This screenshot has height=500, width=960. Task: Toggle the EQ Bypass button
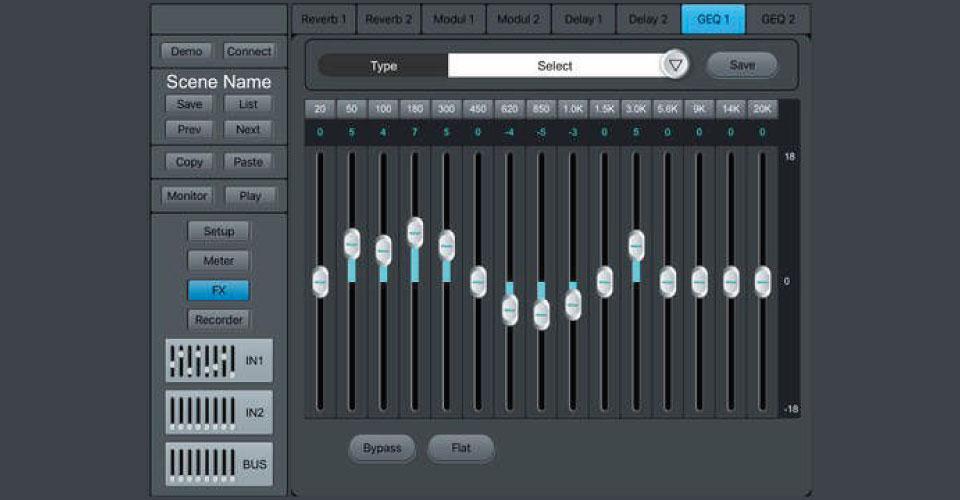click(x=382, y=448)
